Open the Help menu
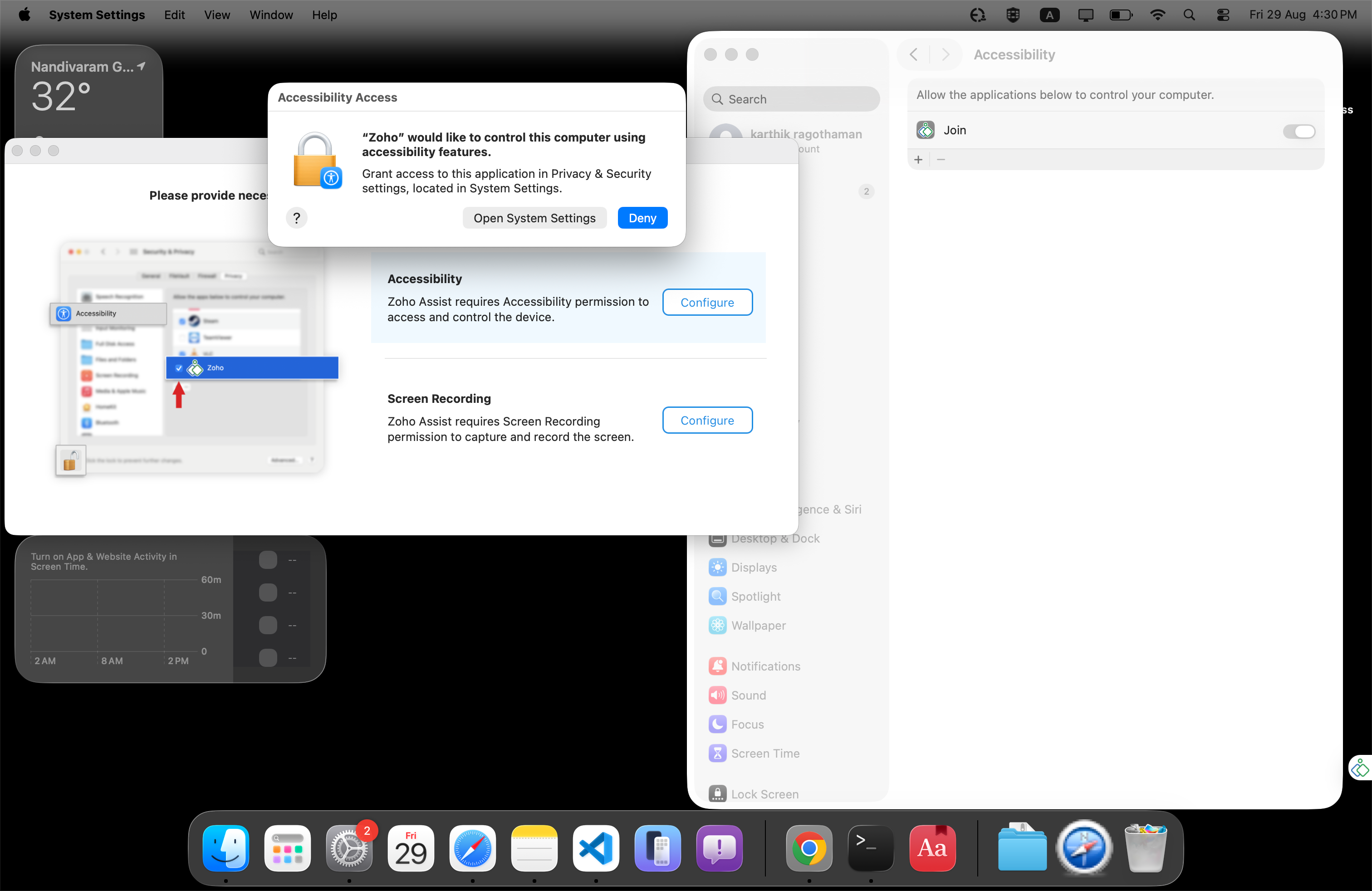 pyautogui.click(x=324, y=15)
